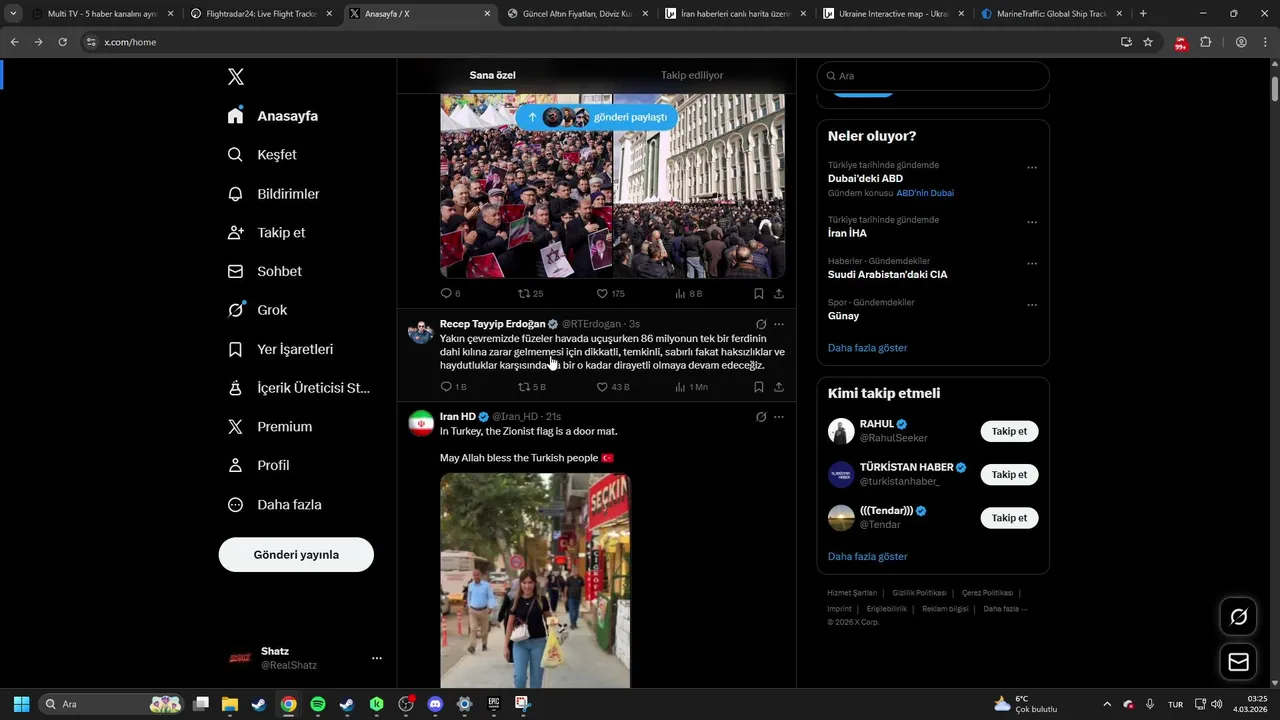Open Sohbet messages
Viewport: 1280px width, 720px height.
pyautogui.click(x=264, y=271)
